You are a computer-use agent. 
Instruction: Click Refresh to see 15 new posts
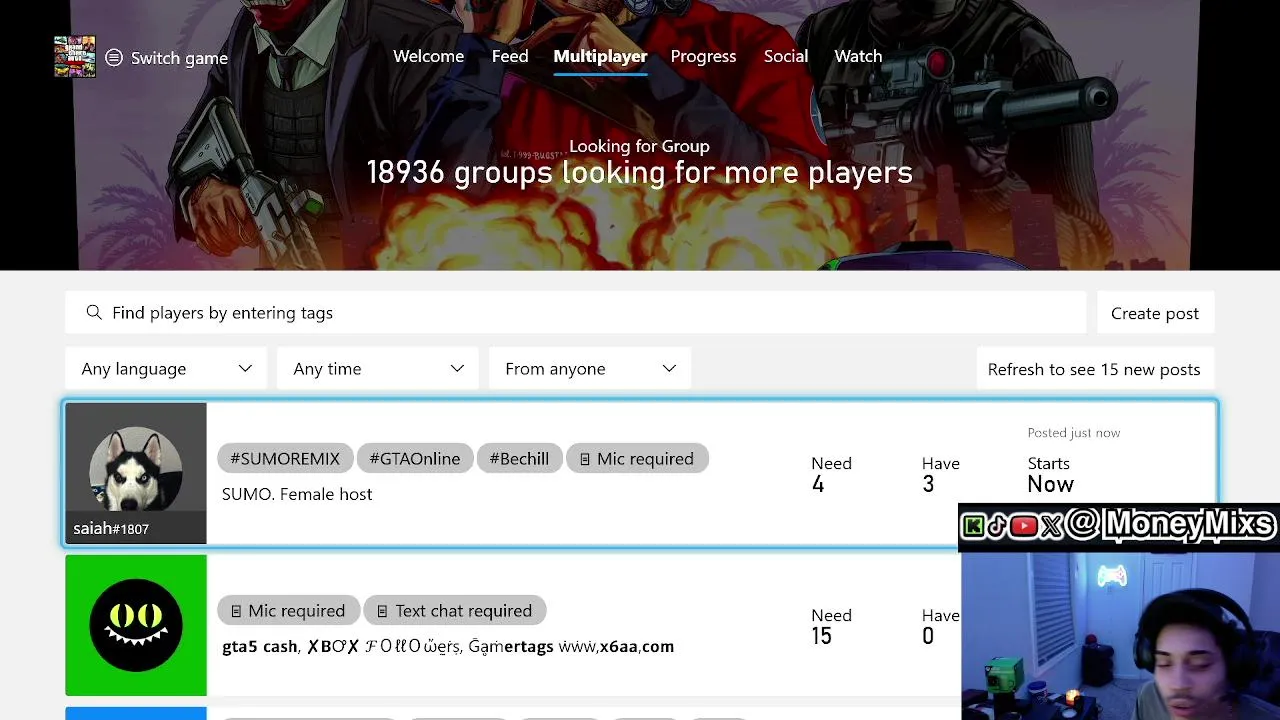(x=1094, y=369)
